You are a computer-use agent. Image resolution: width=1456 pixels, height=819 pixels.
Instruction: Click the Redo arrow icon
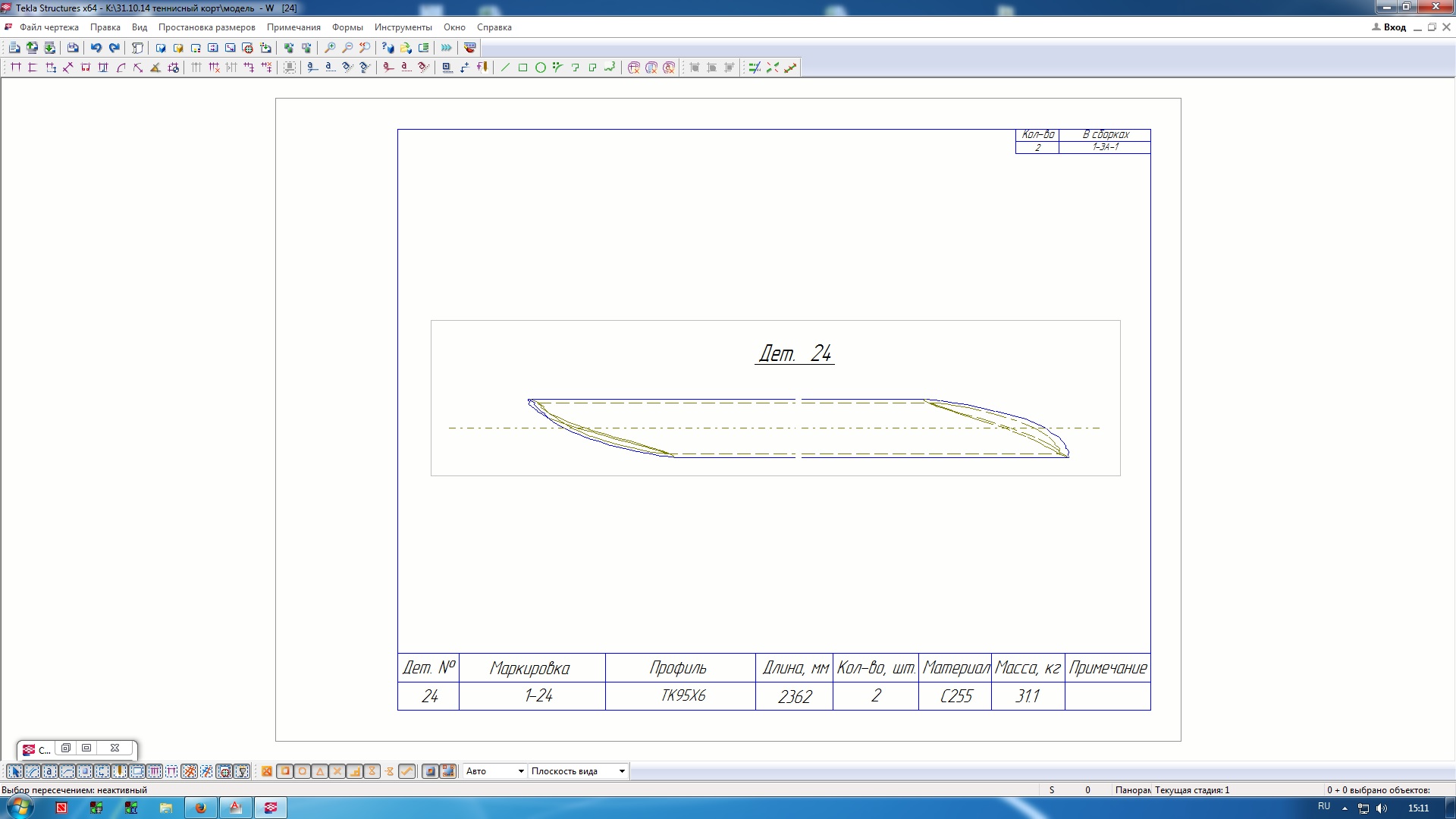(x=114, y=48)
